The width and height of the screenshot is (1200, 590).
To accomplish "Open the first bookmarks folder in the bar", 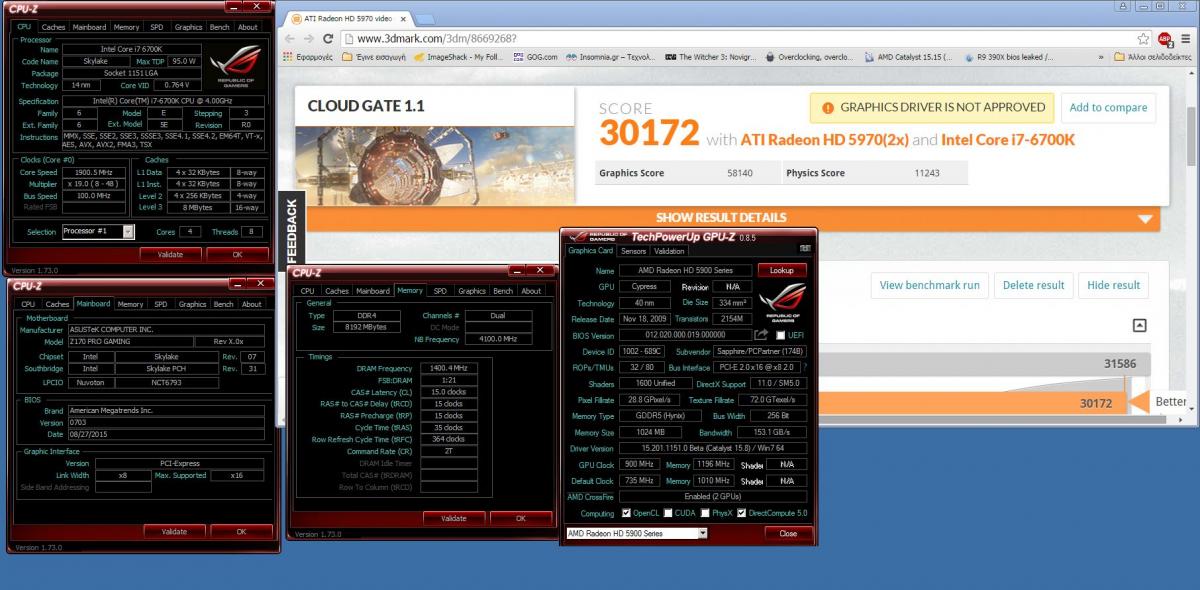I will tap(375, 57).
